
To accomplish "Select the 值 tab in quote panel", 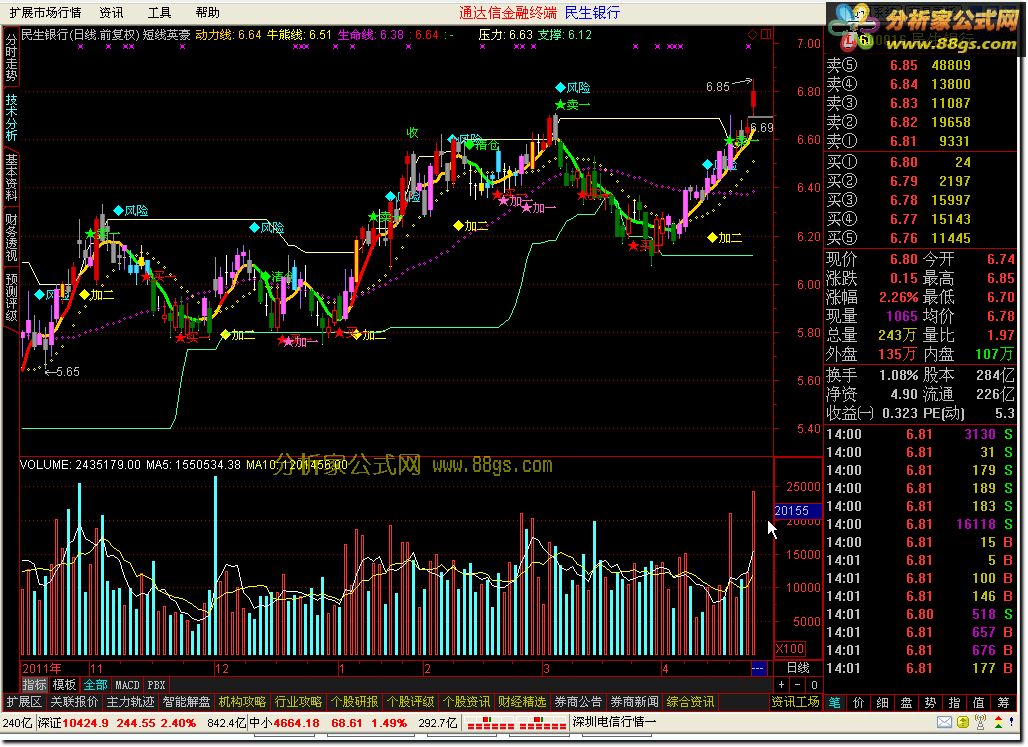I will [979, 702].
